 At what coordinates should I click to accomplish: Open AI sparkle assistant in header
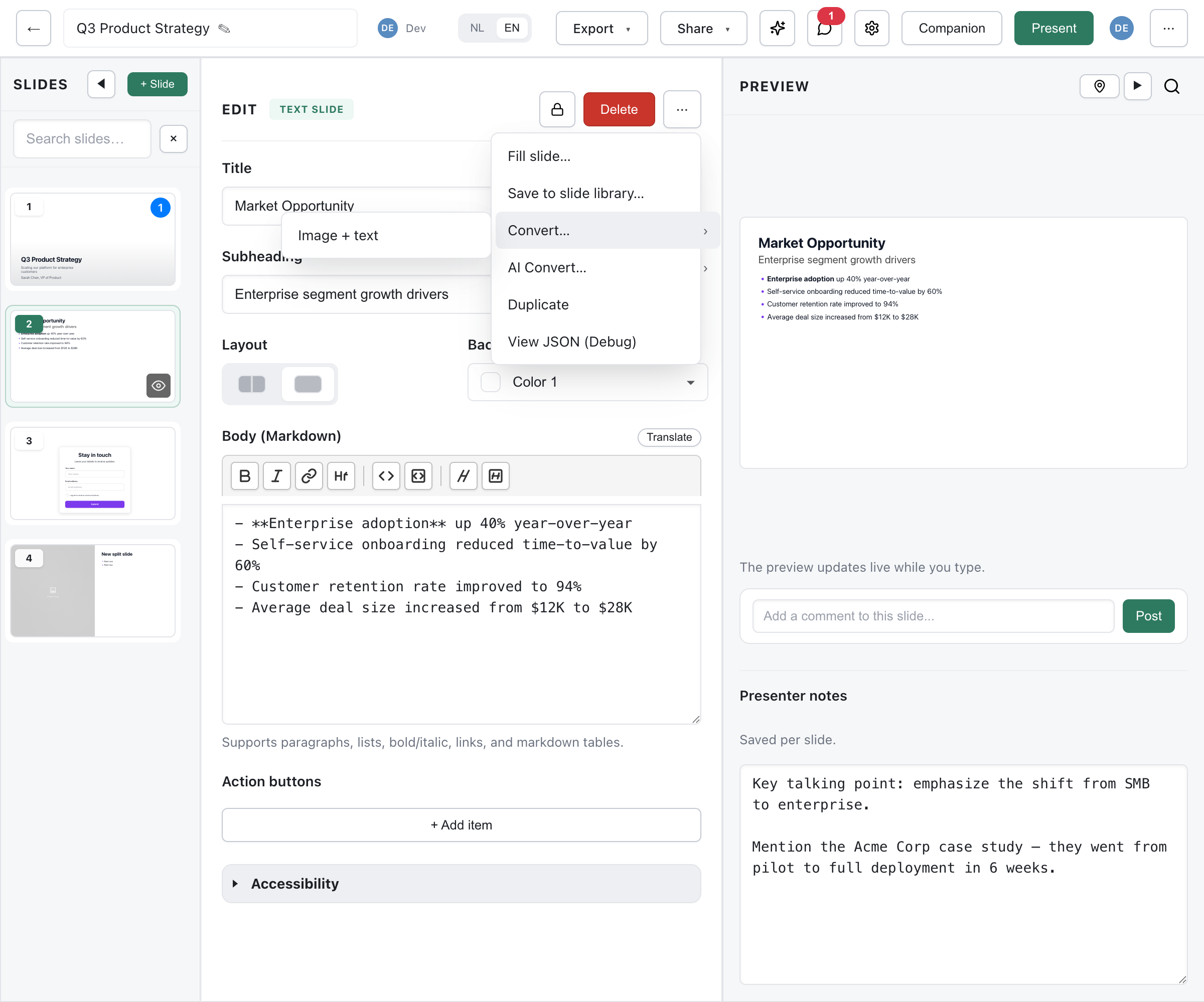coord(778,28)
